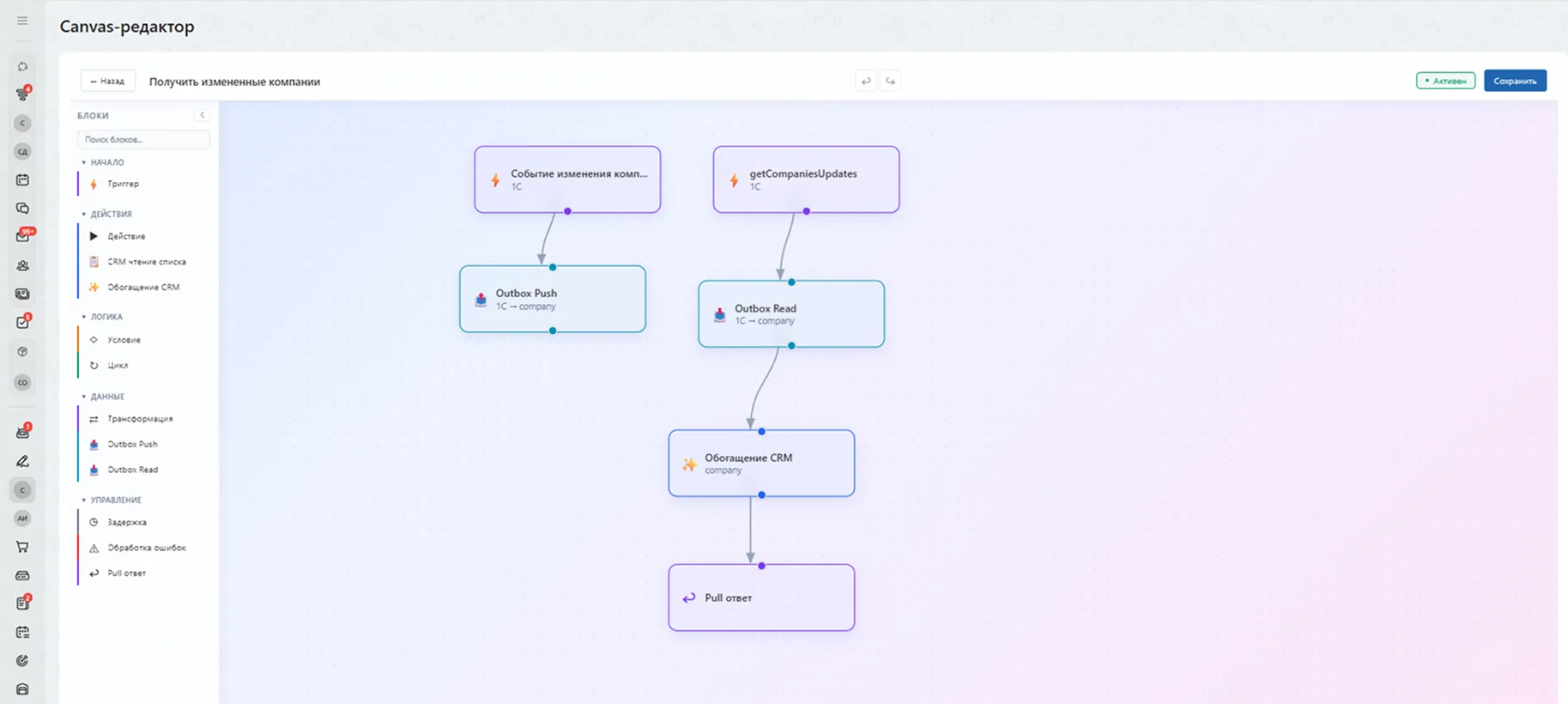Open the hamburger menu in the sidebar
The image size is (1568, 704).
(22, 21)
